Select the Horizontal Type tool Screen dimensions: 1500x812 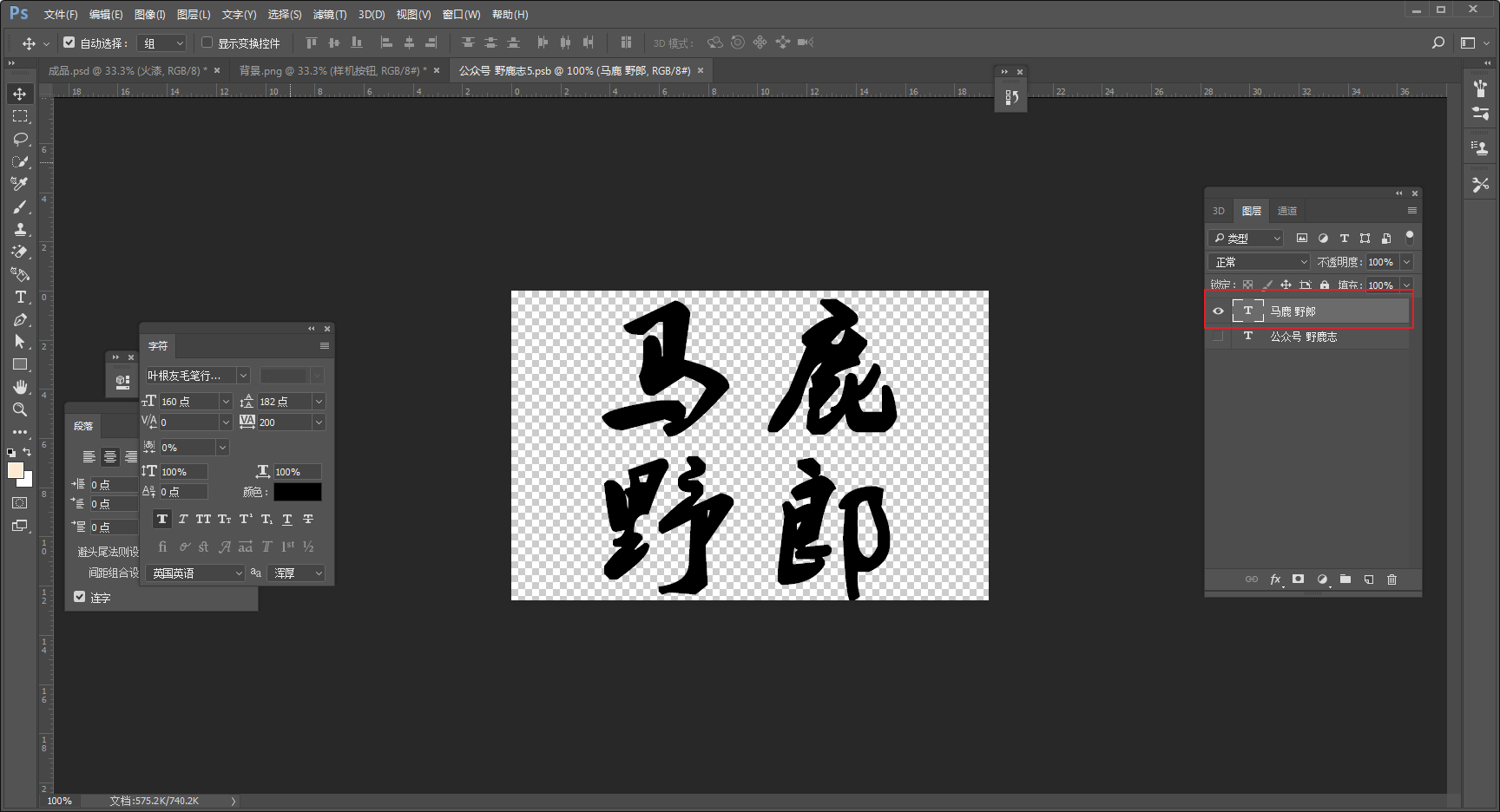(x=19, y=297)
